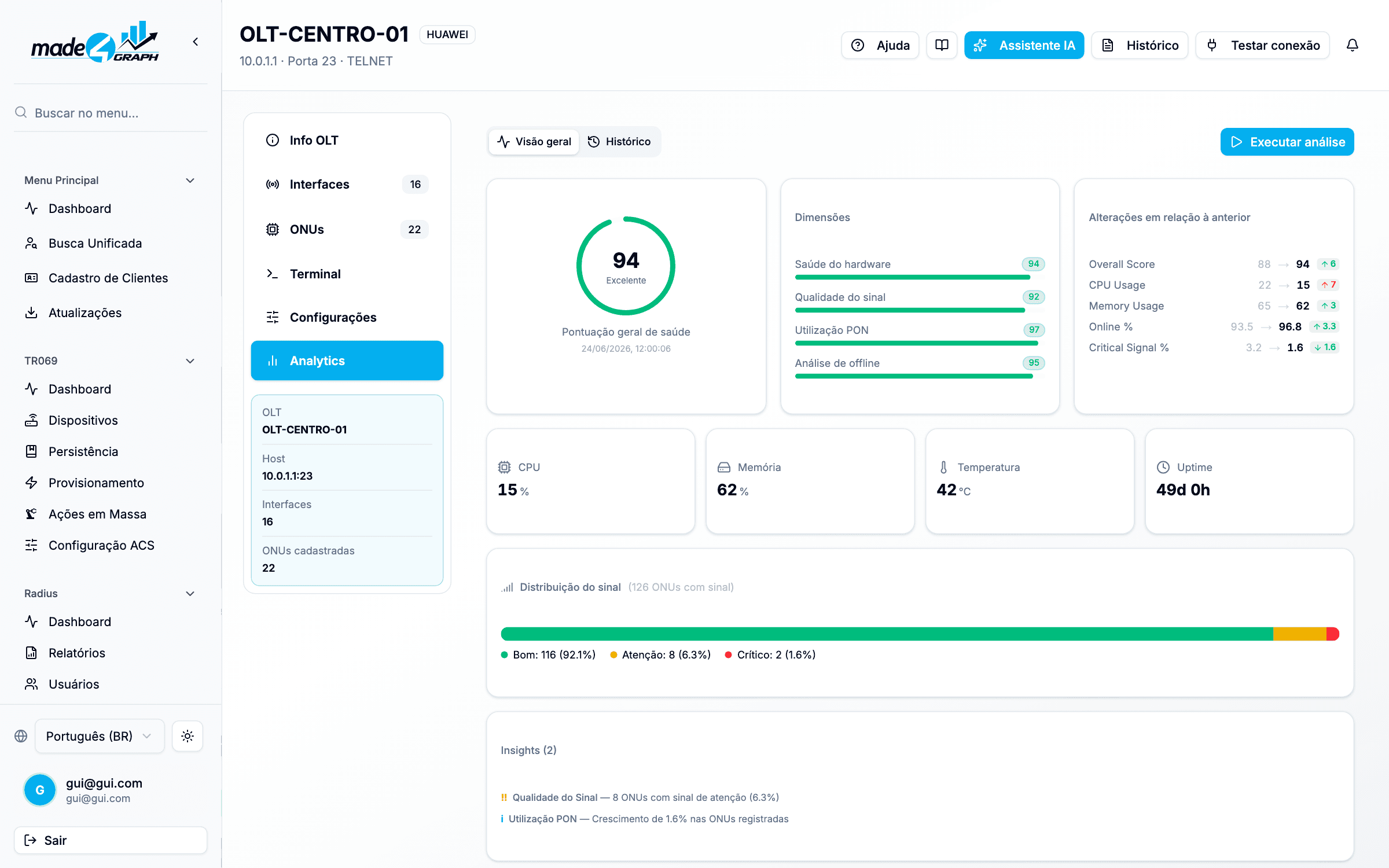Click the ONUs count badge 22

point(414,229)
